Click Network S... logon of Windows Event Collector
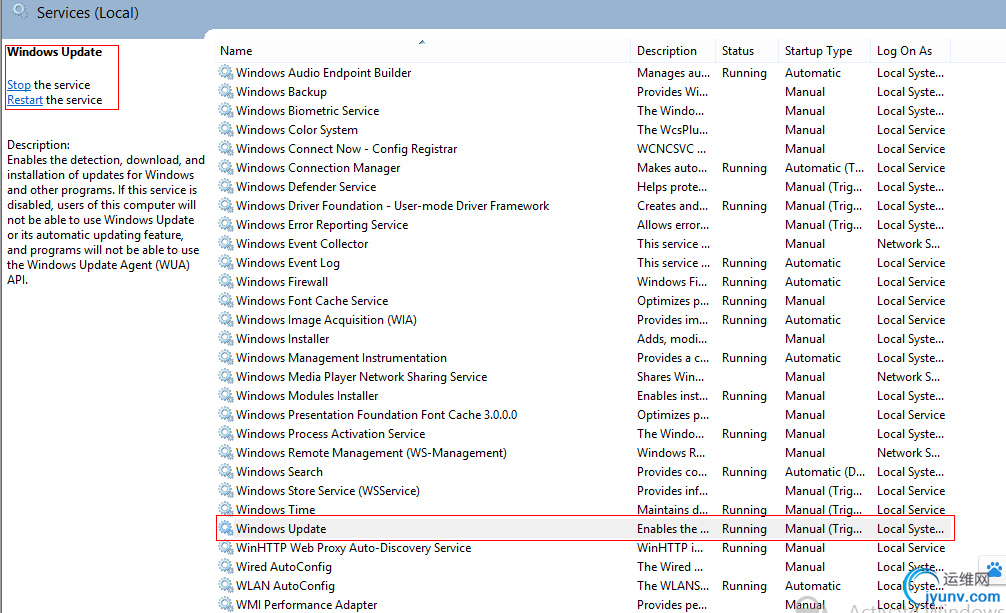The width and height of the screenshot is (1006, 613). coord(908,244)
